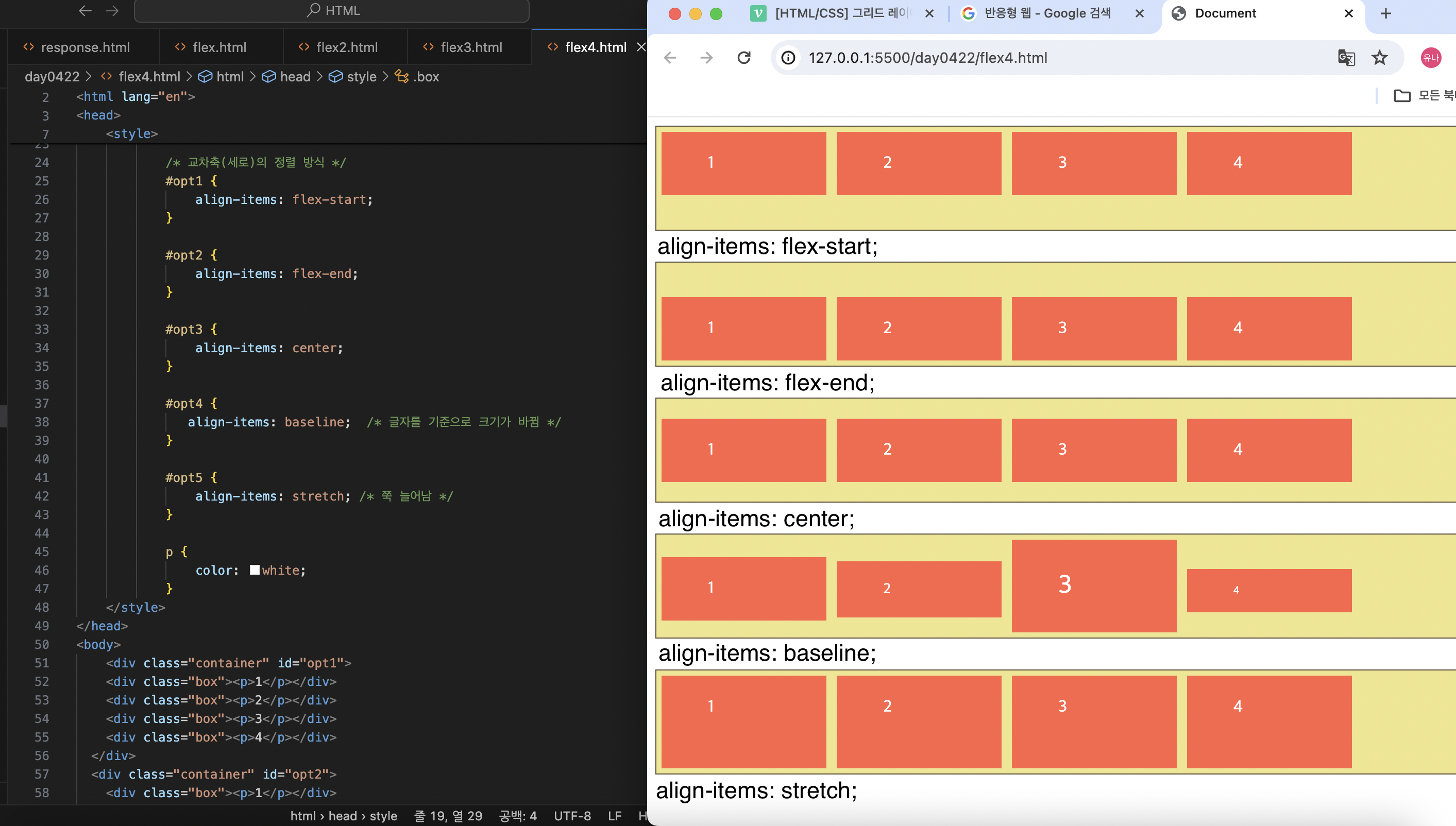Click the site information icon in address bar
Image resolution: width=1456 pixels, height=826 pixels.
tap(788, 58)
